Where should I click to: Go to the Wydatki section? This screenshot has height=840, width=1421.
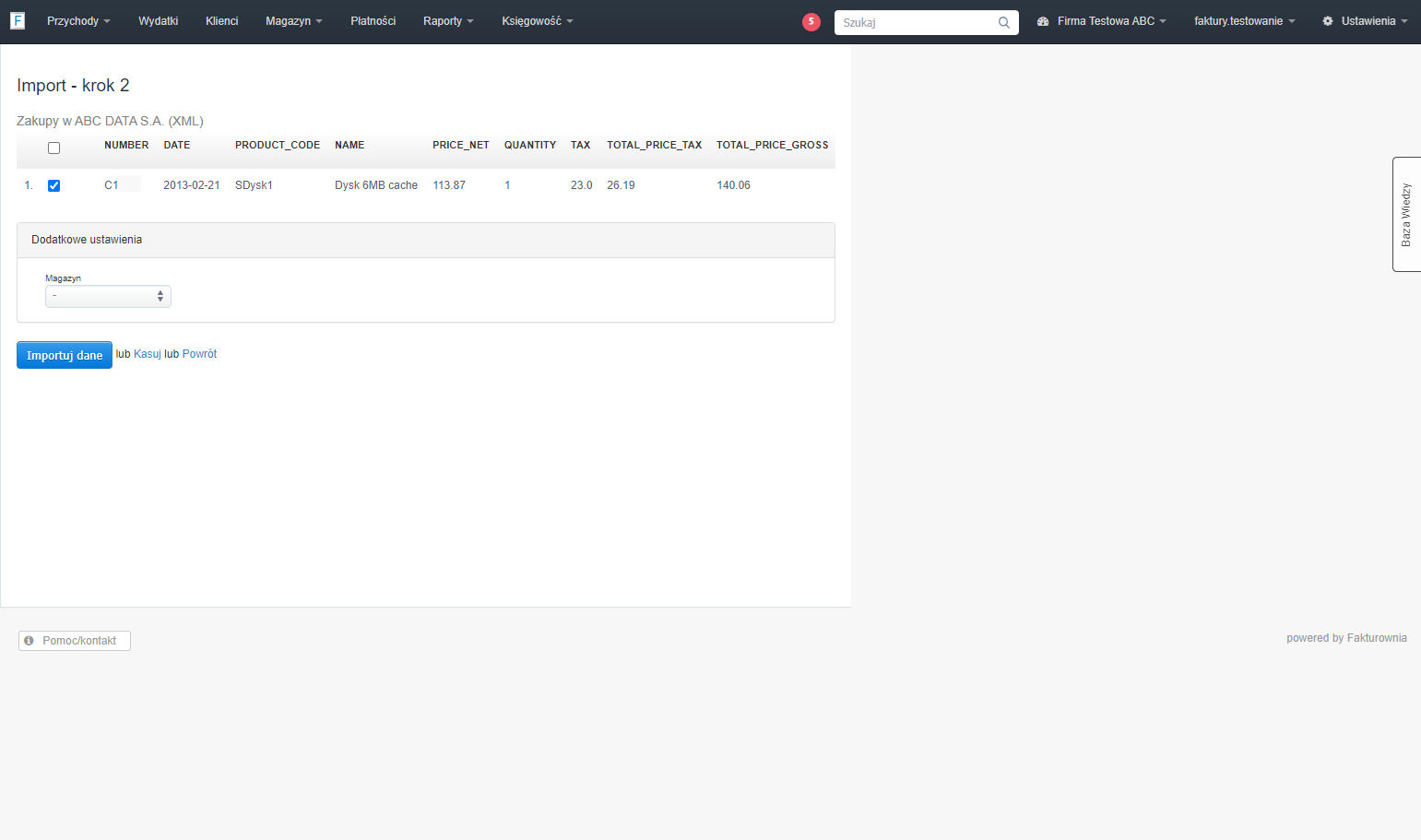159,21
